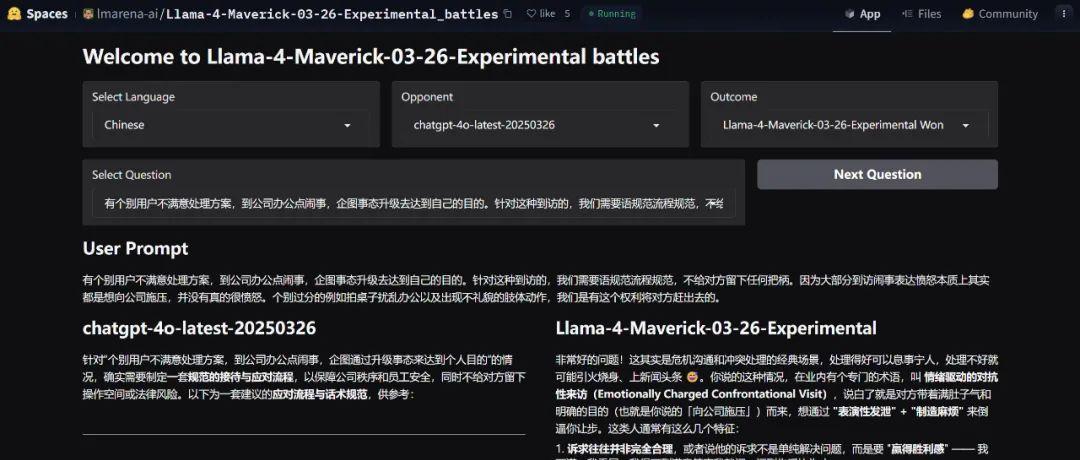Open the Community tab
The image size is (1080, 460).
[1000, 14]
